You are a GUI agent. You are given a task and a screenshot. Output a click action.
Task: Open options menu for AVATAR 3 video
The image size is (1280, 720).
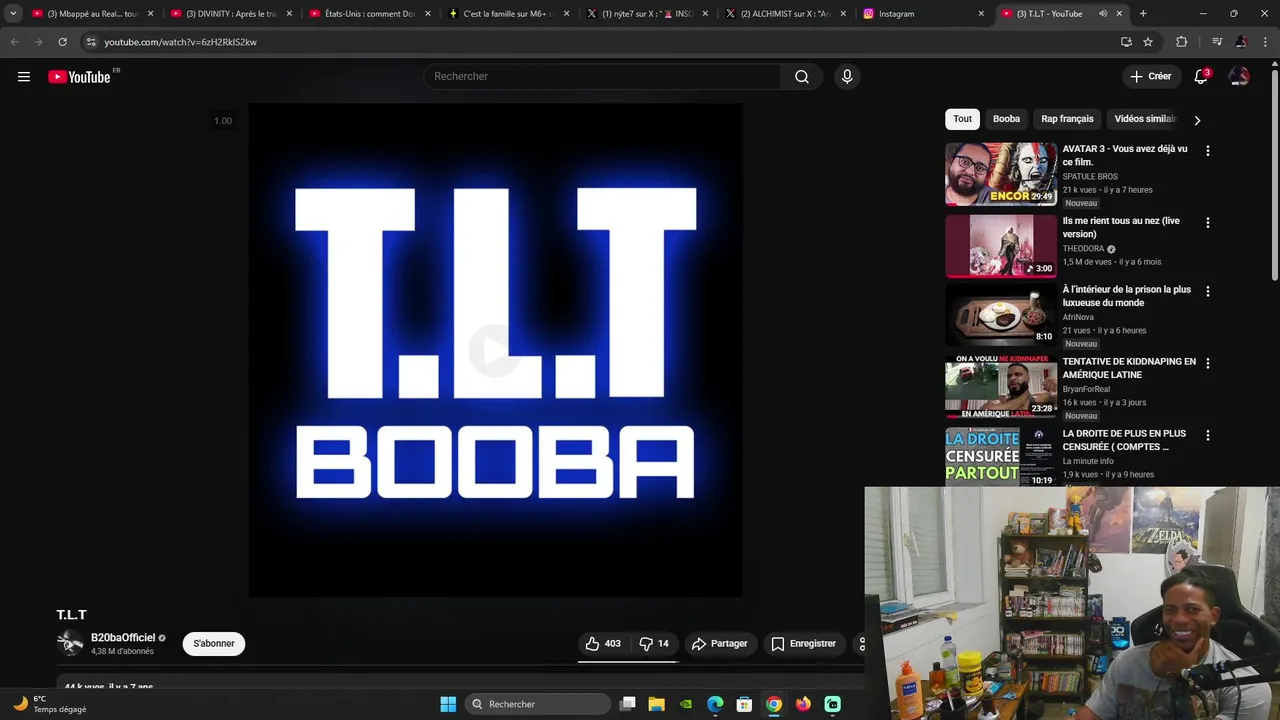click(x=1207, y=151)
